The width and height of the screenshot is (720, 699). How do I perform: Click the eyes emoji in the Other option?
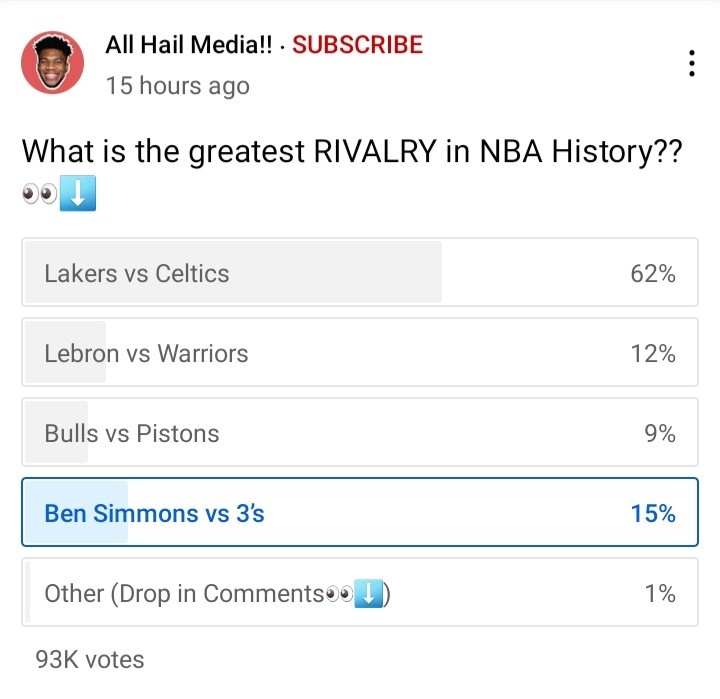340,594
